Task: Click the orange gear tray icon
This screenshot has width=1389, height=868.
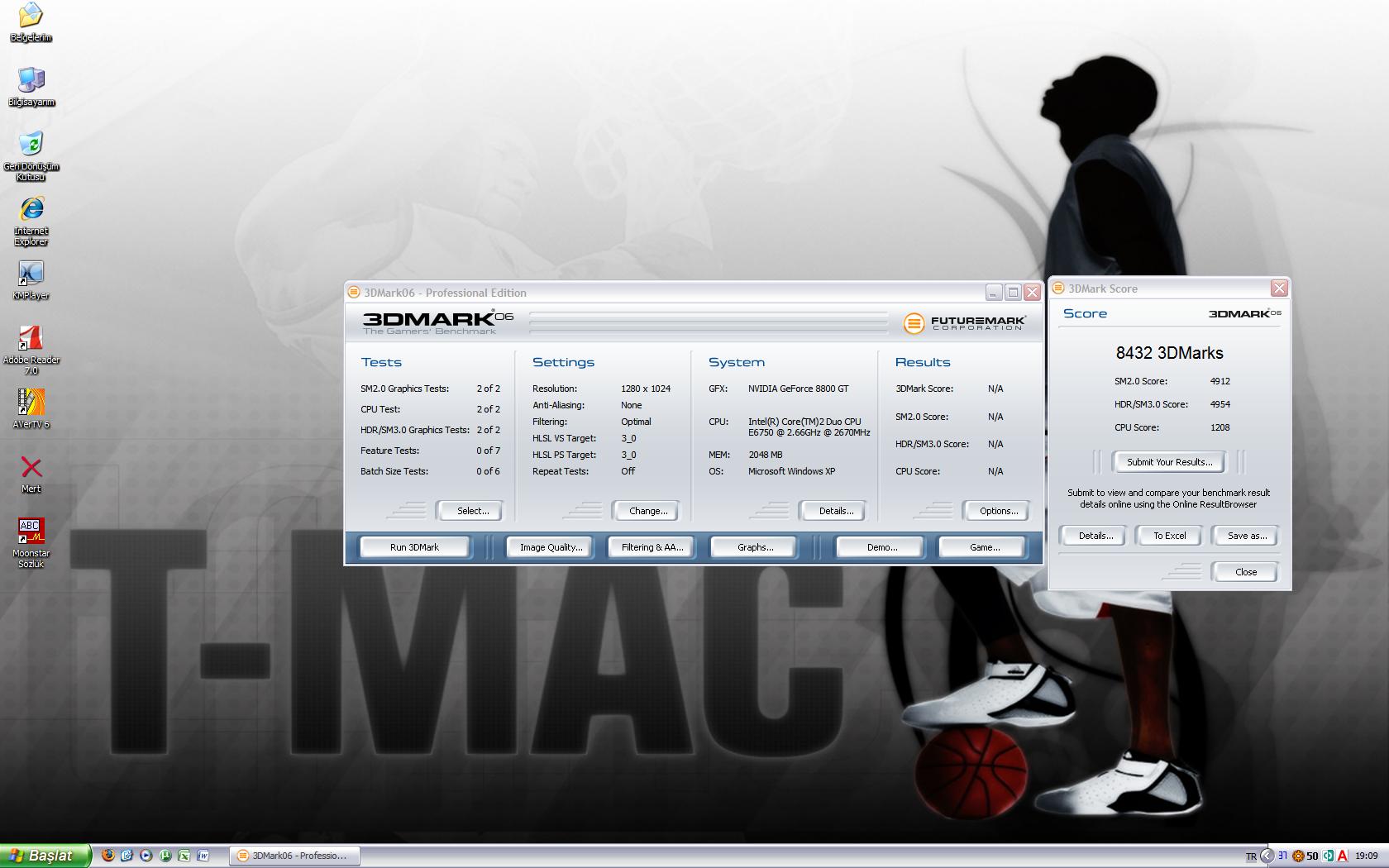Action: click(x=1298, y=856)
